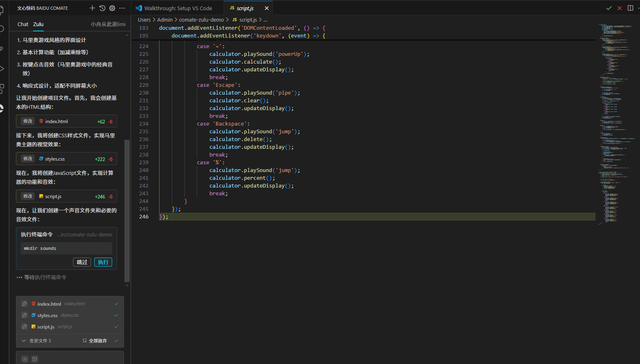Screen dimensions: 640x364
Task: Click the chat panel vertical scrollbar
Action: (127, 211)
